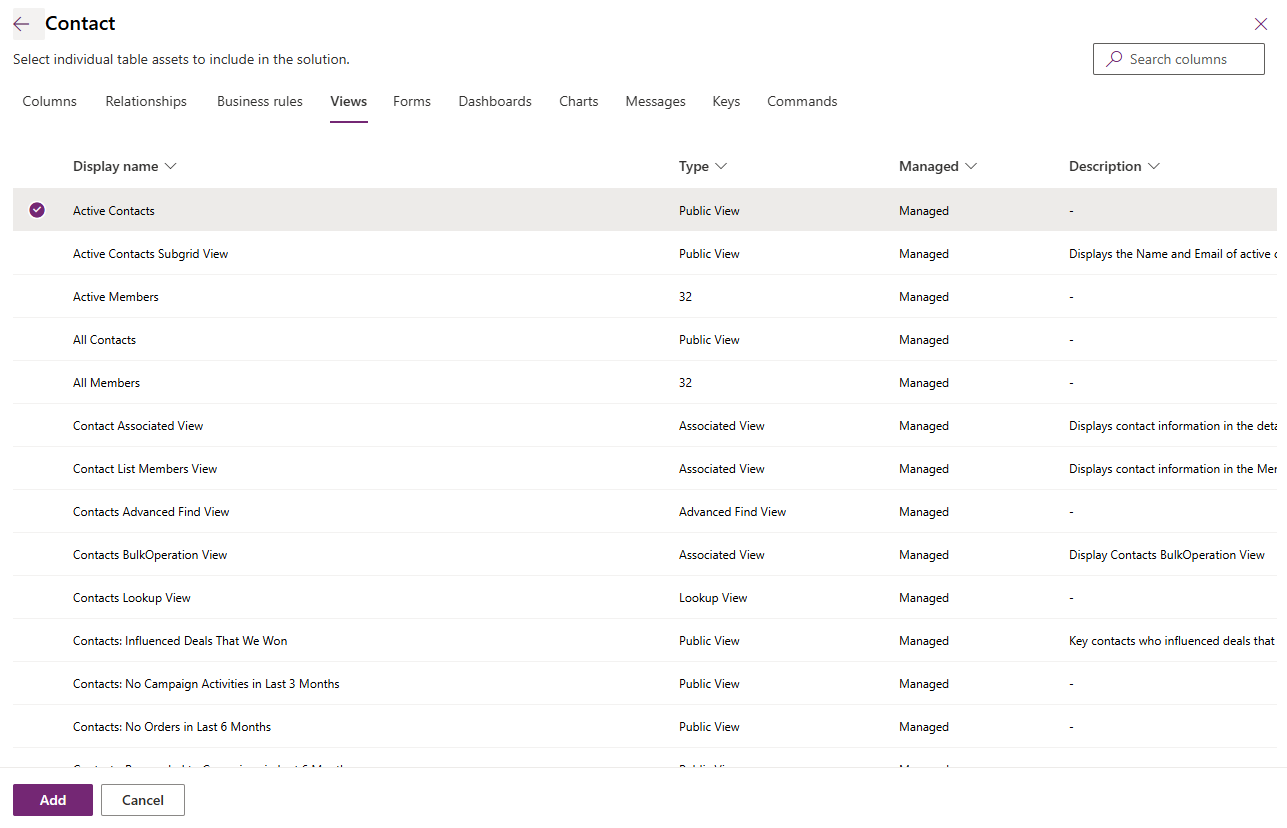The image size is (1287, 828).
Task: Open the Relationships tab
Action: [x=145, y=101]
